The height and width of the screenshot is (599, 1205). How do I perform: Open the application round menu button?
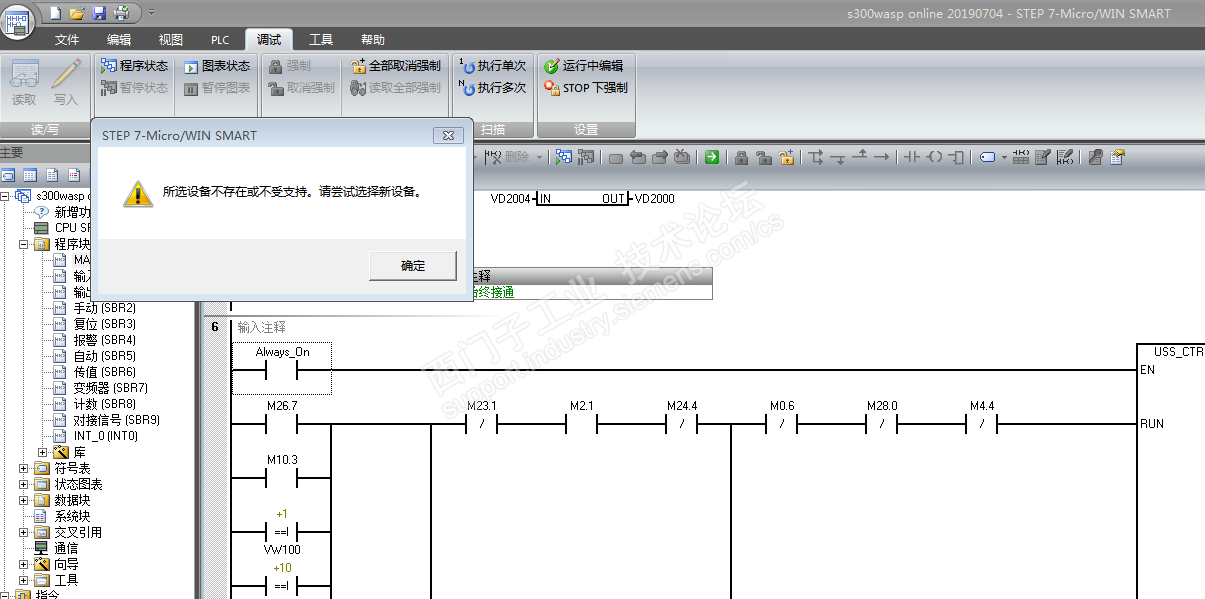[19, 24]
